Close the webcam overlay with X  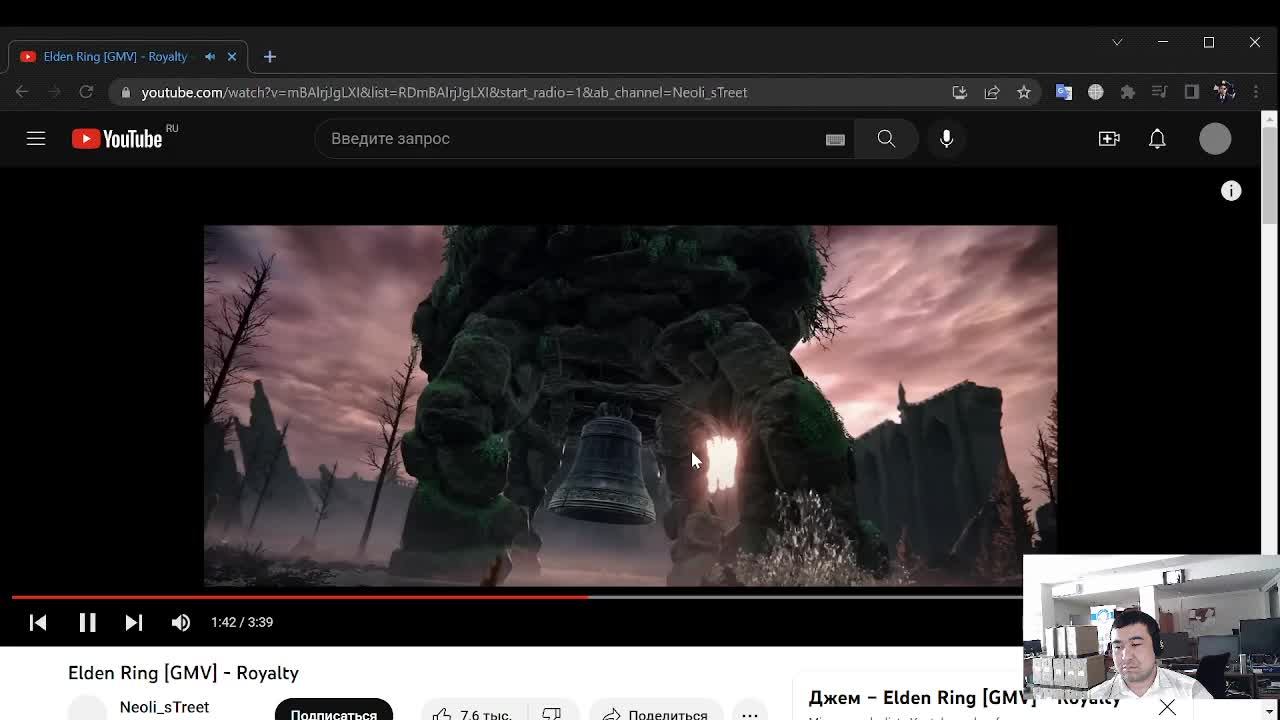[x=1167, y=708]
